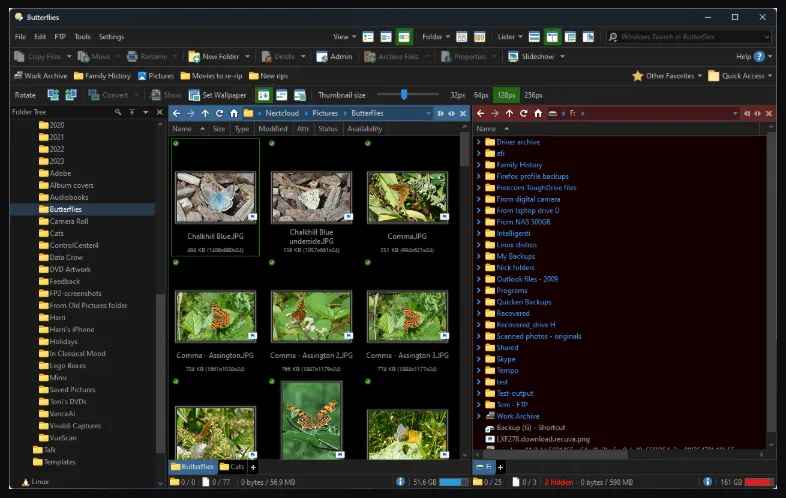Viewport: 786px width, 498px height.
Task: Close the Folder Tree panel
Action: coord(159,112)
